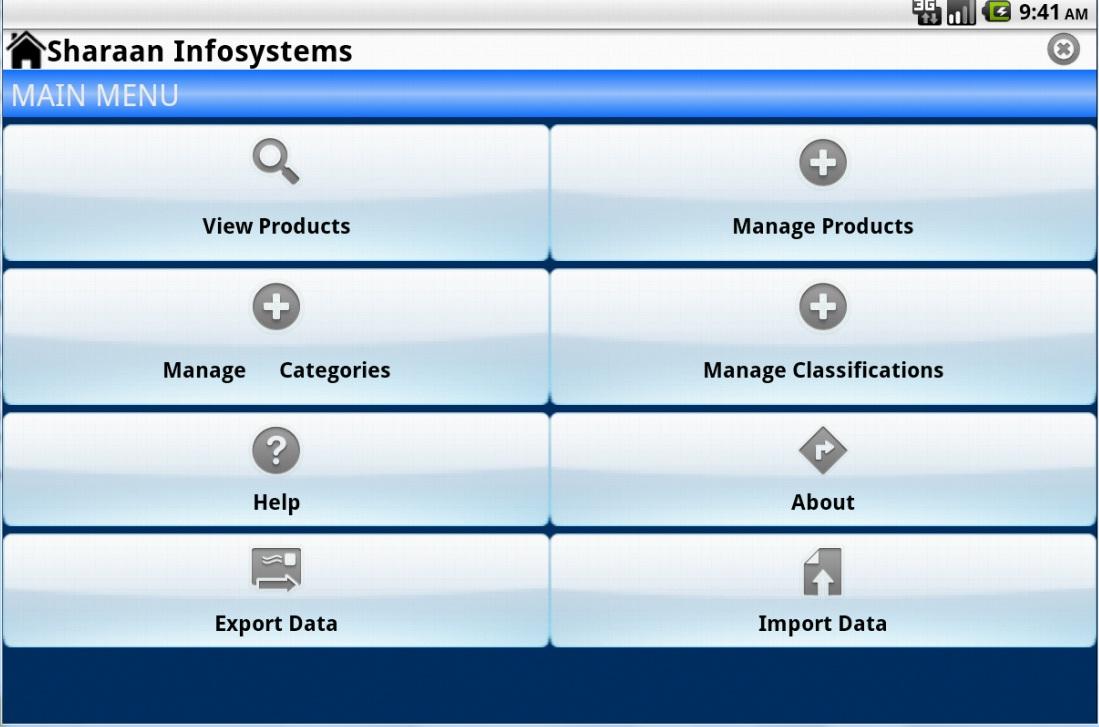
Task: Open View Products via the magnifier icon
Action: pyautogui.click(x=276, y=162)
